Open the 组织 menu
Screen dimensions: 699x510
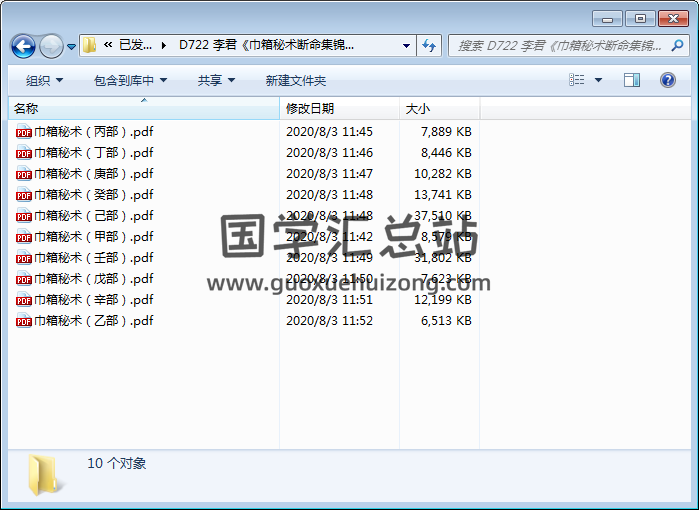pyautogui.click(x=44, y=80)
